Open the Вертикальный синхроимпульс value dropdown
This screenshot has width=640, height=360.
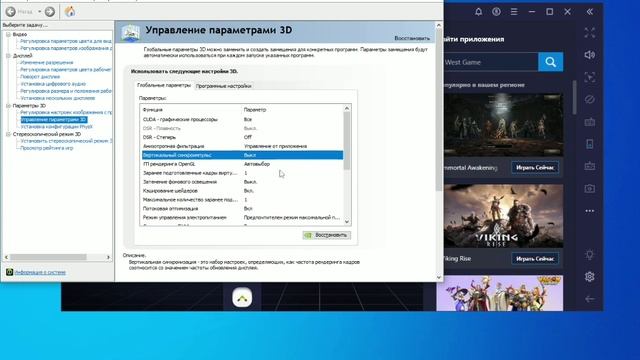click(x=293, y=155)
